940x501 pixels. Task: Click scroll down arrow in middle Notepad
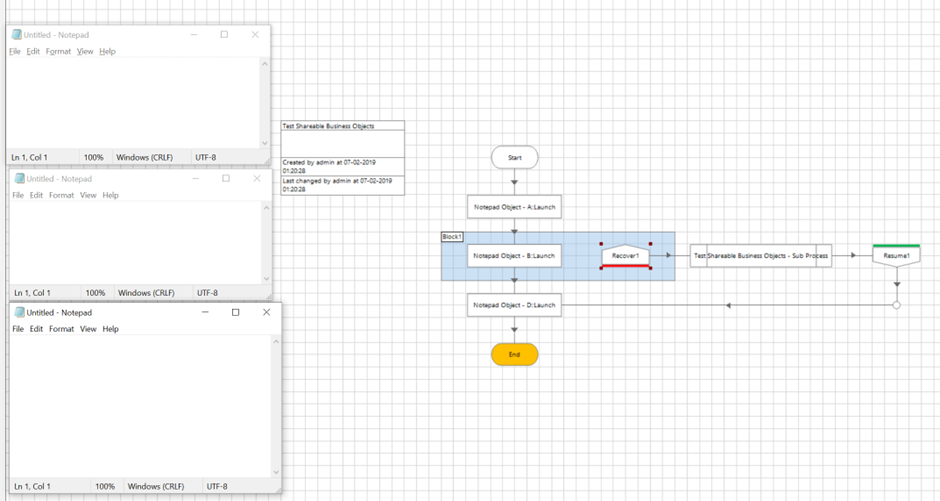click(x=266, y=279)
